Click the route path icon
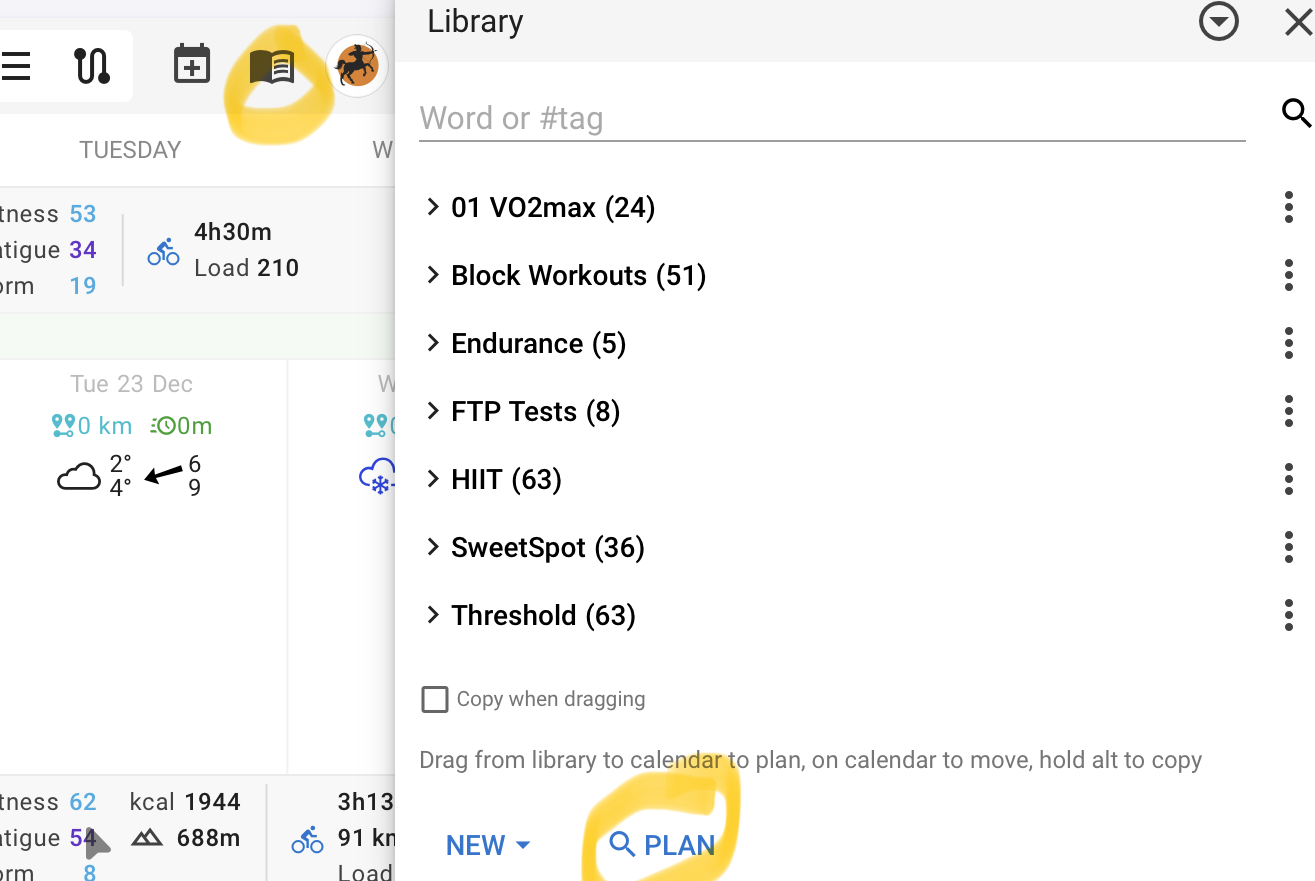 pyautogui.click(x=92, y=66)
